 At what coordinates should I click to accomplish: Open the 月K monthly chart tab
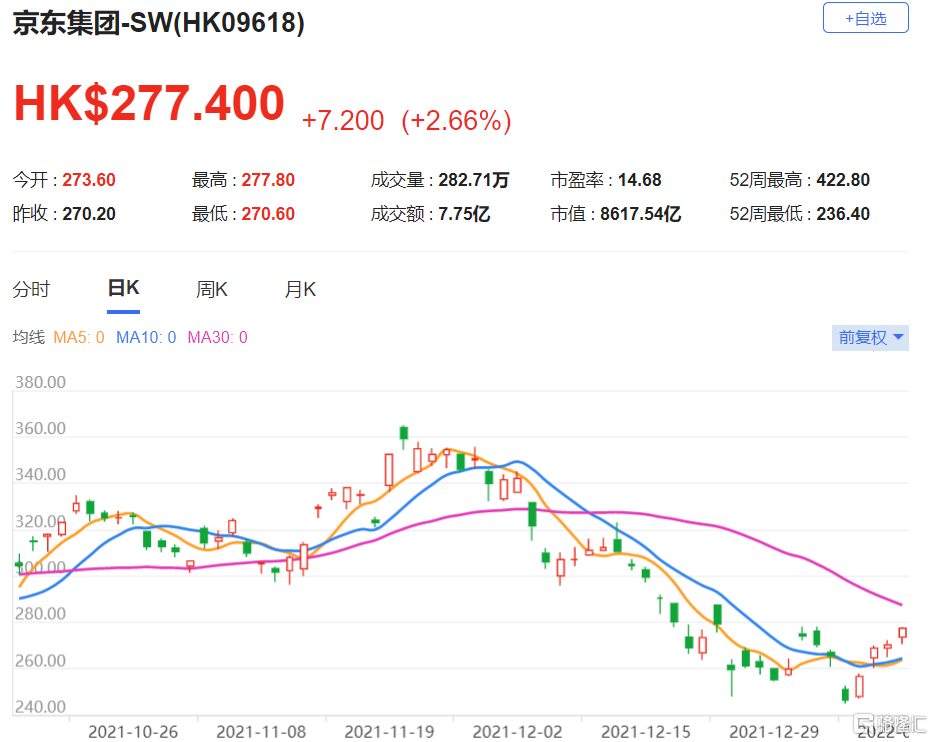[300, 289]
